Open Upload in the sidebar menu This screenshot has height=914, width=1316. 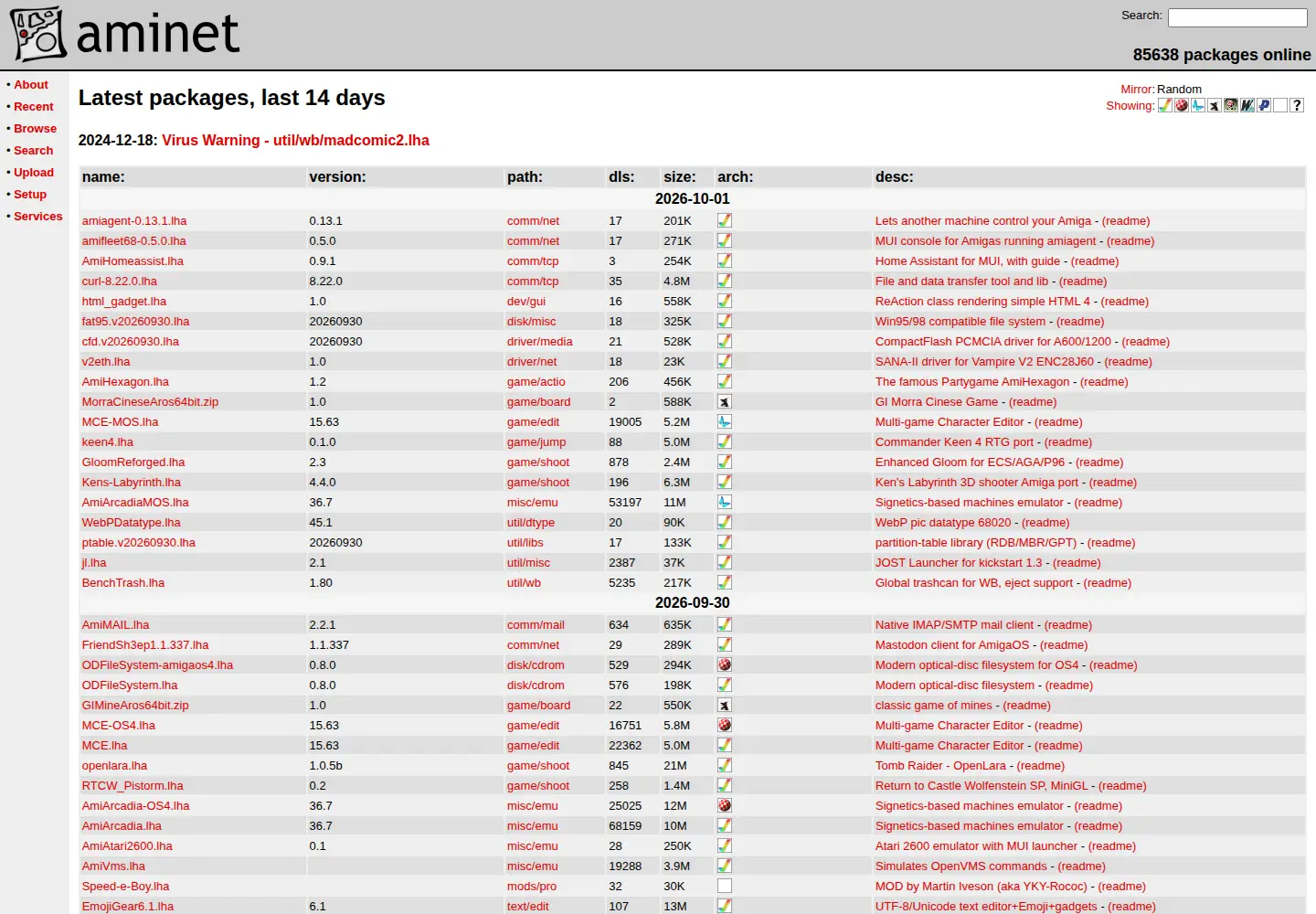point(34,173)
